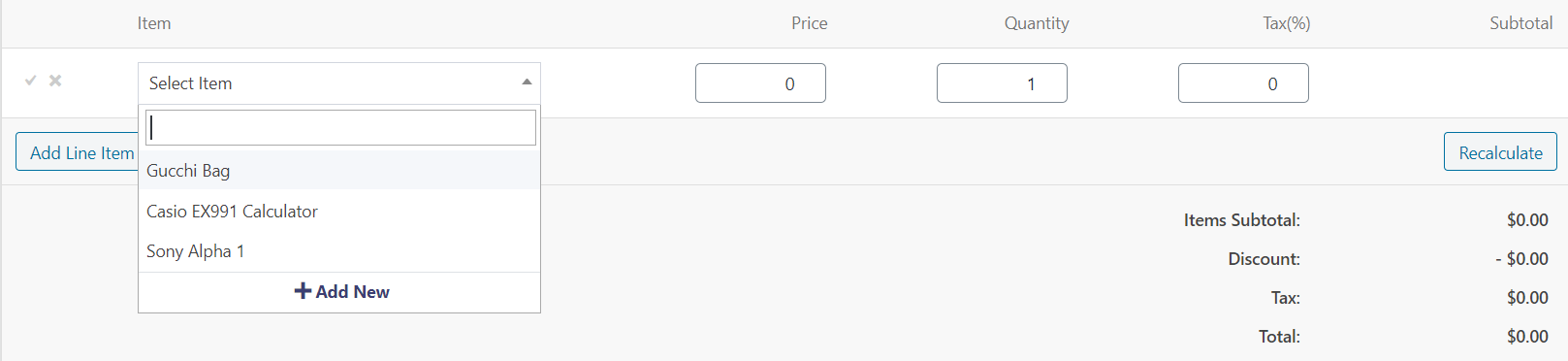Click the Add Line Item button
Image resolution: width=1568 pixels, height=361 pixels.
77,152
